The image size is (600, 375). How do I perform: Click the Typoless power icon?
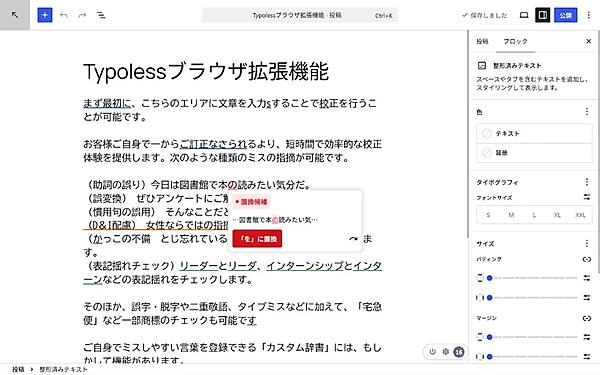432,352
